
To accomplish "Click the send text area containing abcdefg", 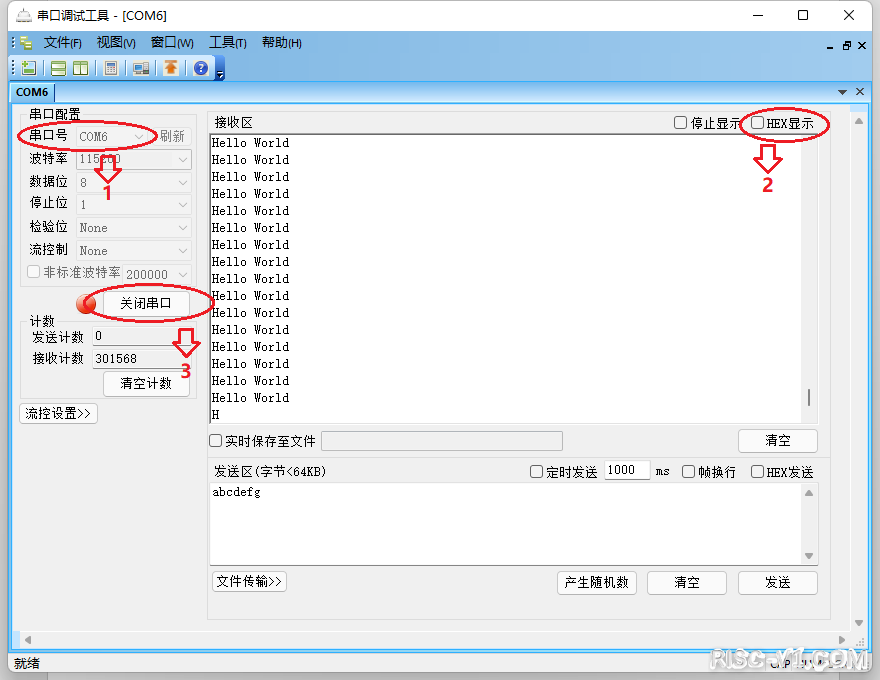I will (506, 524).
